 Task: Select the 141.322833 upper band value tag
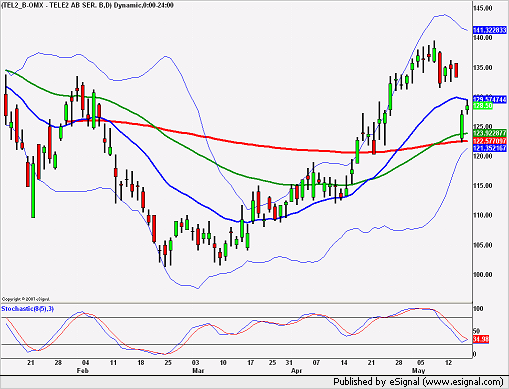490,30
